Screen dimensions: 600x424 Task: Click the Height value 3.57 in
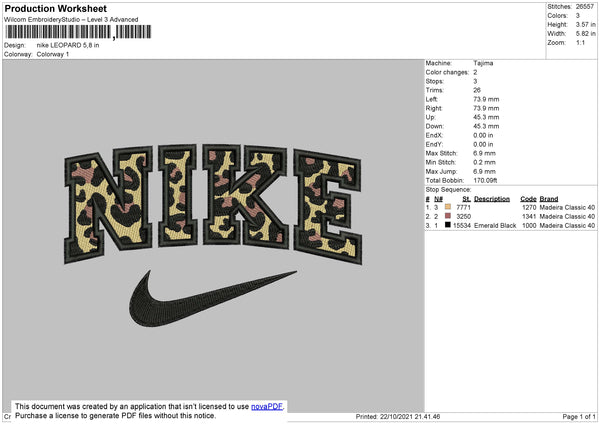[x=585, y=24]
